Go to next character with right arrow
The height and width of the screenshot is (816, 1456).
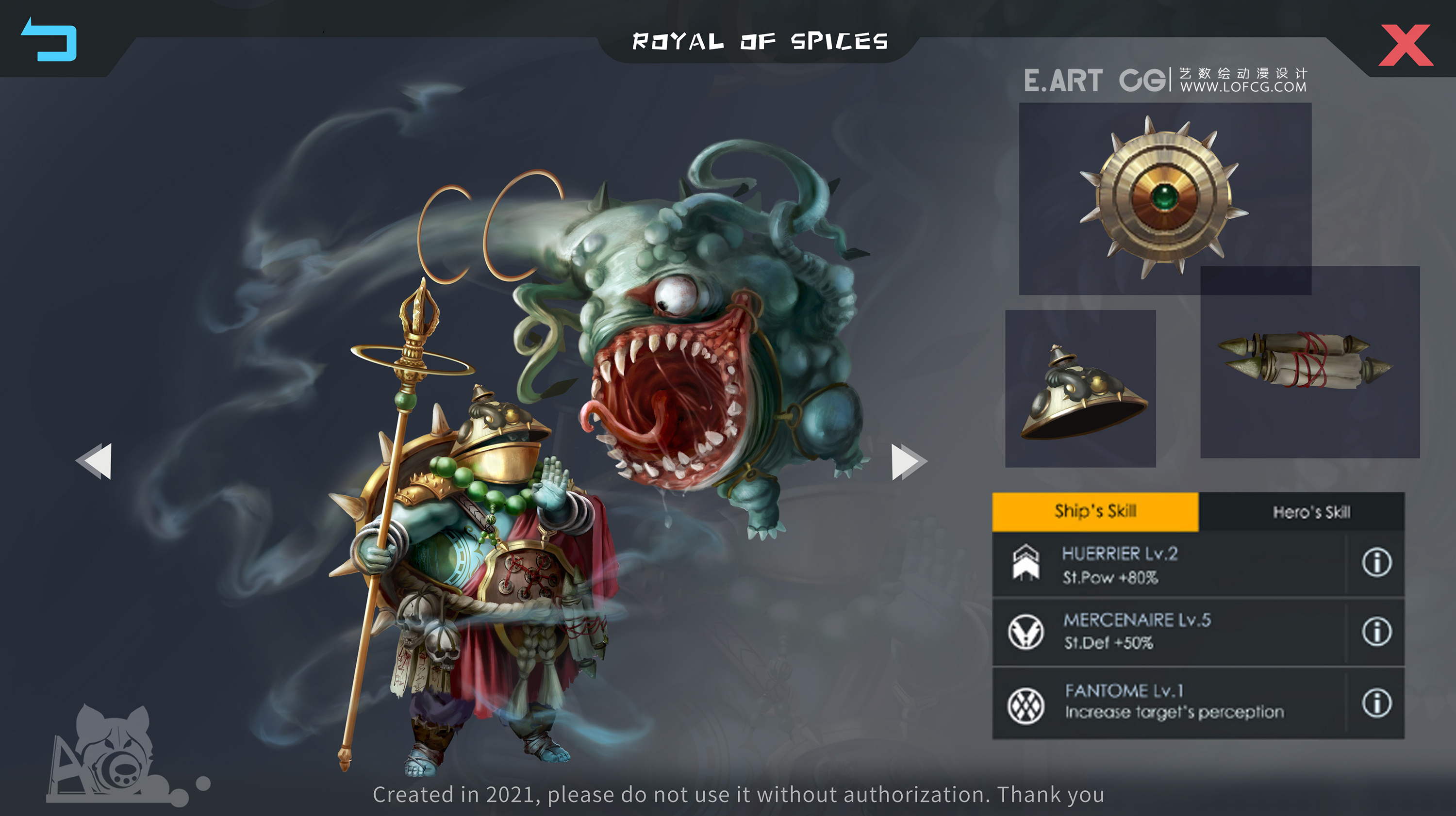click(x=909, y=462)
